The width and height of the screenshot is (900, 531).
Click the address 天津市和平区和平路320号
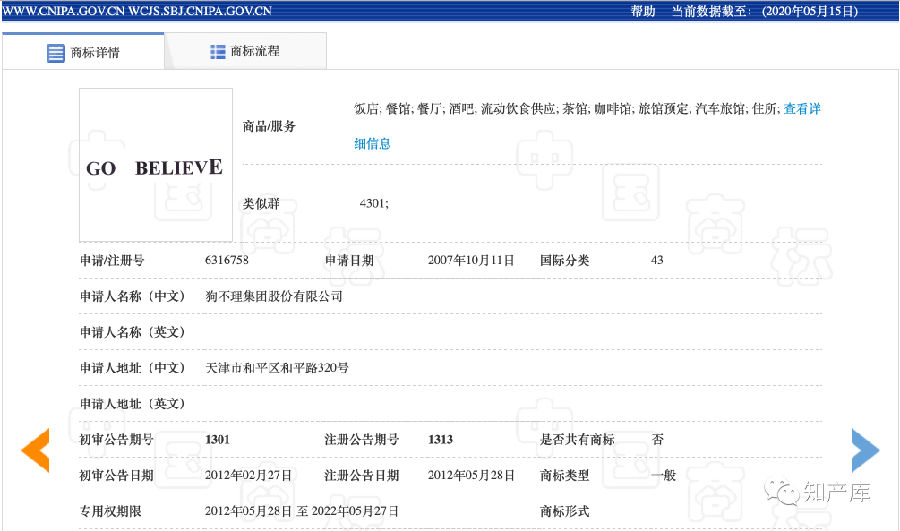click(x=277, y=368)
